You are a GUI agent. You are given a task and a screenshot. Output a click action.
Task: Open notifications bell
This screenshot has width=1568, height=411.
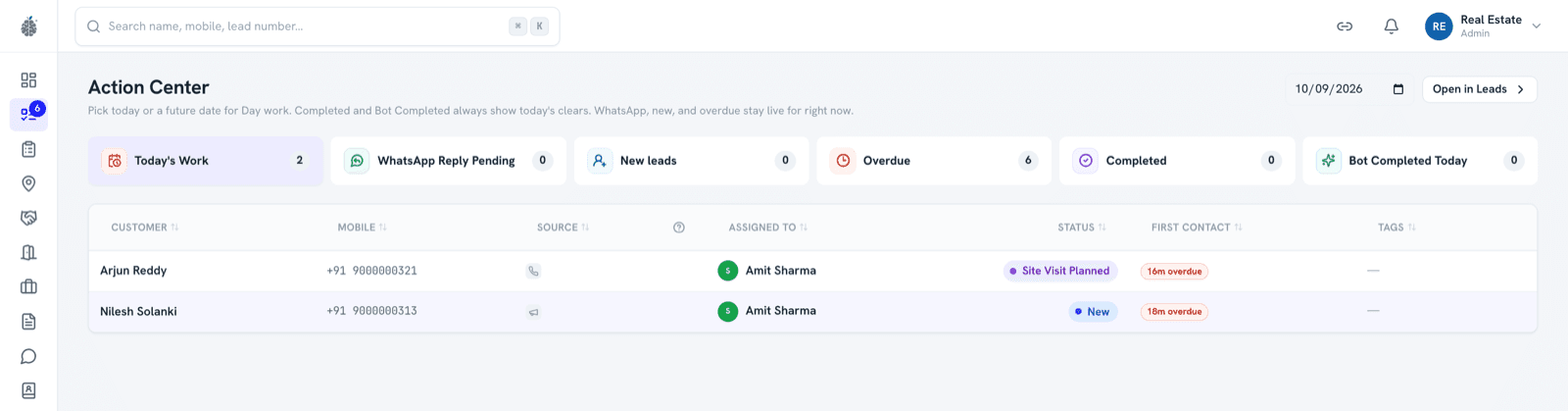pyautogui.click(x=1391, y=26)
